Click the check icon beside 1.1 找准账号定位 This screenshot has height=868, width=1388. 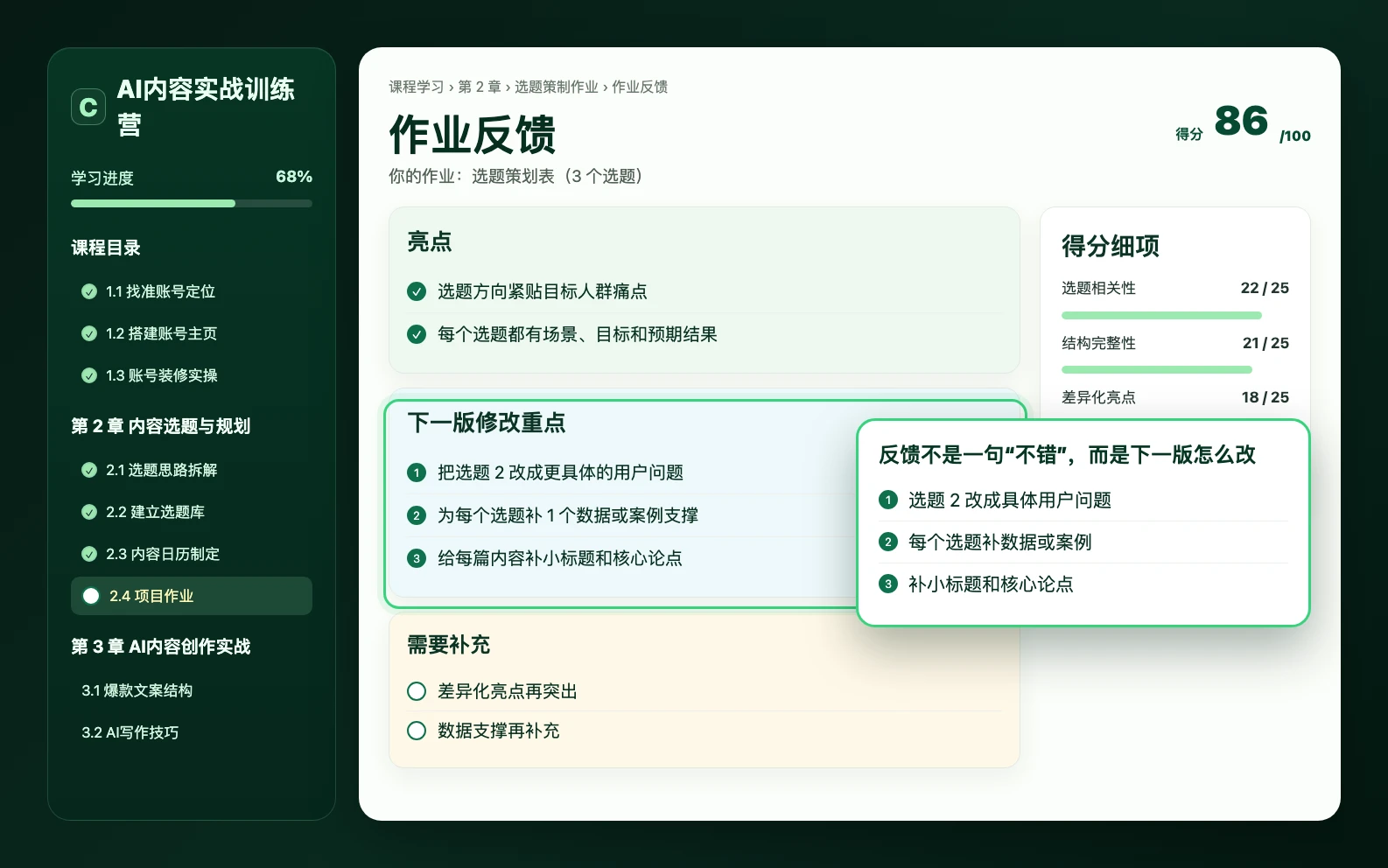point(89,291)
